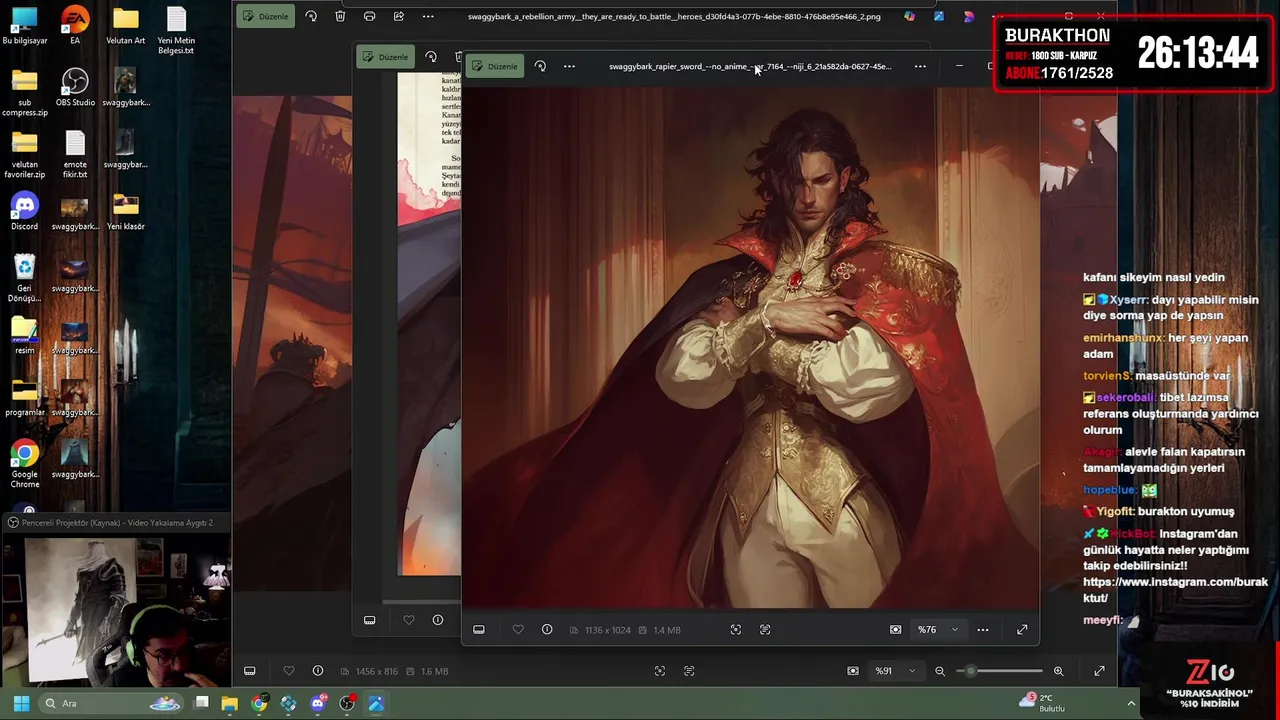
Task: Enter fullscreen in rebellion_army window
Action: pyautogui.click(x=1099, y=671)
